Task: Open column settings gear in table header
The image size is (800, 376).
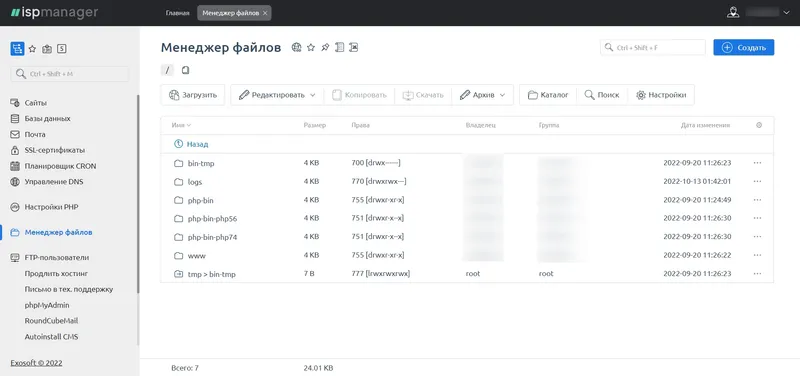Action: [x=759, y=125]
